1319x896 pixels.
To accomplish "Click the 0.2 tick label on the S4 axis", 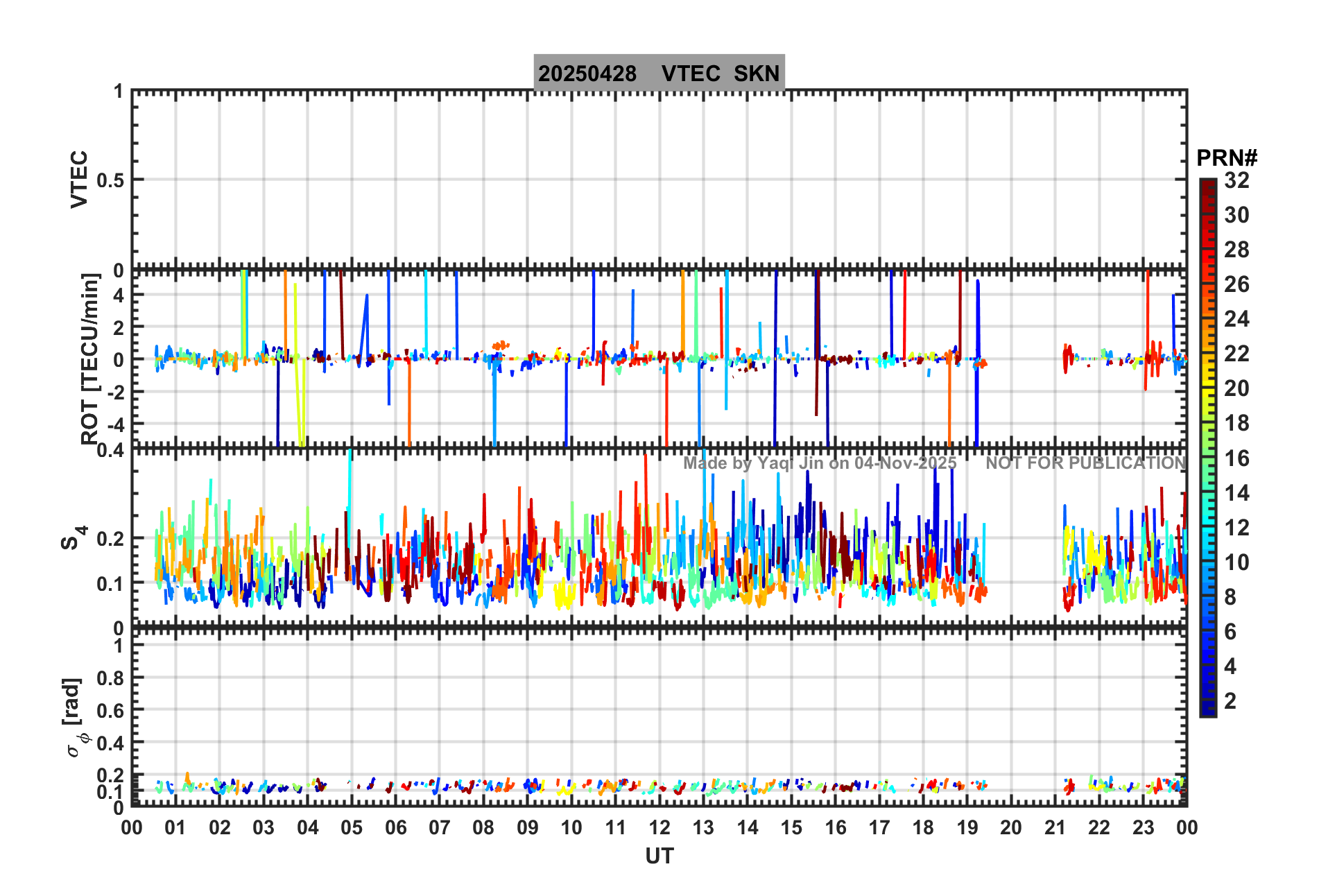I will coord(110,539).
